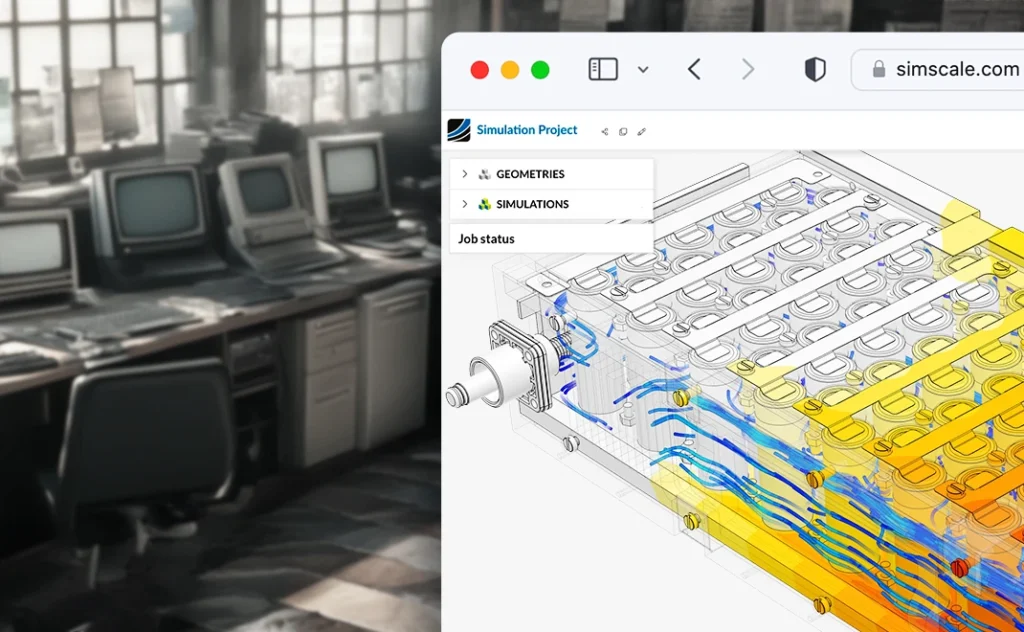Navigate back with the browser back arrow
The width and height of the screenshot is (1024, 632).
[694, 68]
